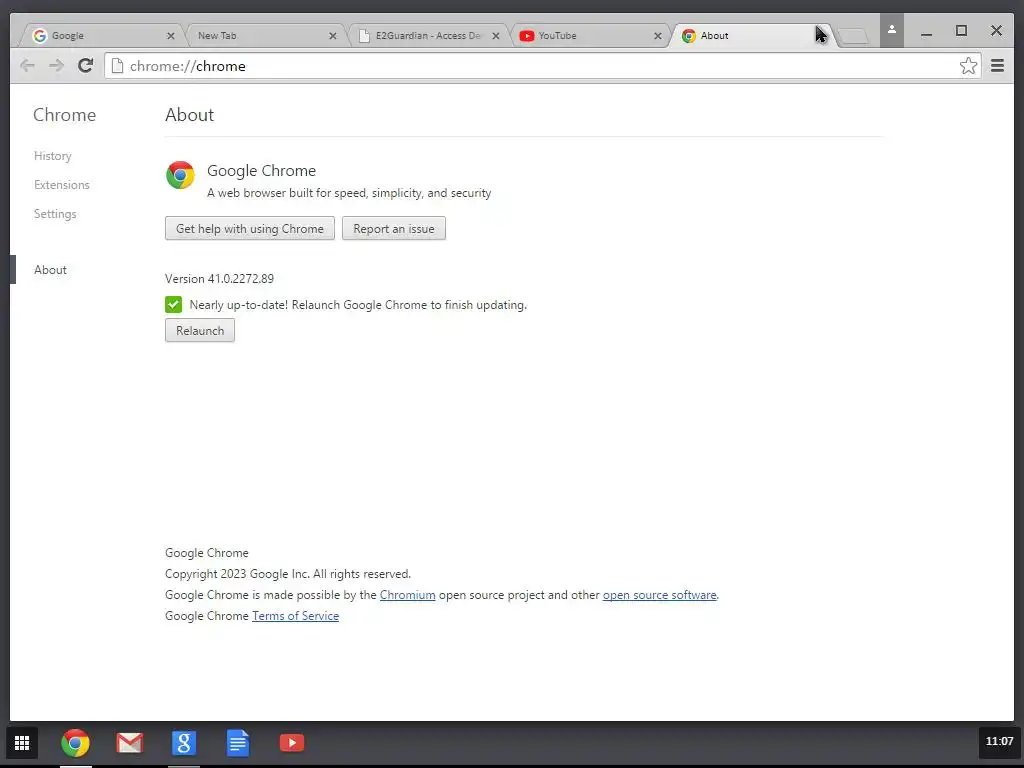The width and height of the screenshot is (1024, 768).
Task: Maximize the Chrome window
Action: (x=961, y=31)
